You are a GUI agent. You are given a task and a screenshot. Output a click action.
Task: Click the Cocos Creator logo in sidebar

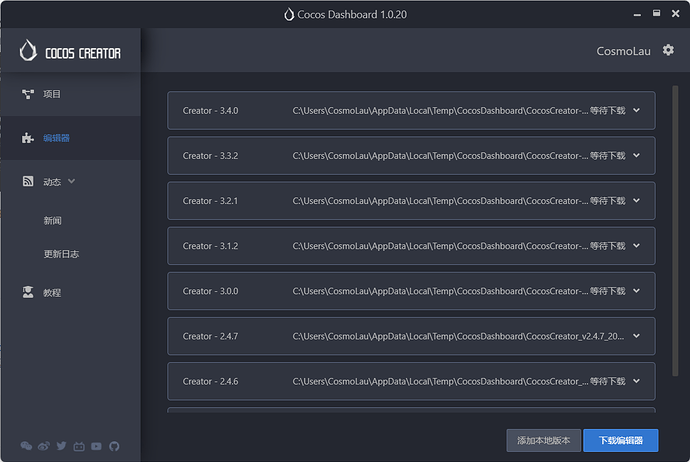70,51
